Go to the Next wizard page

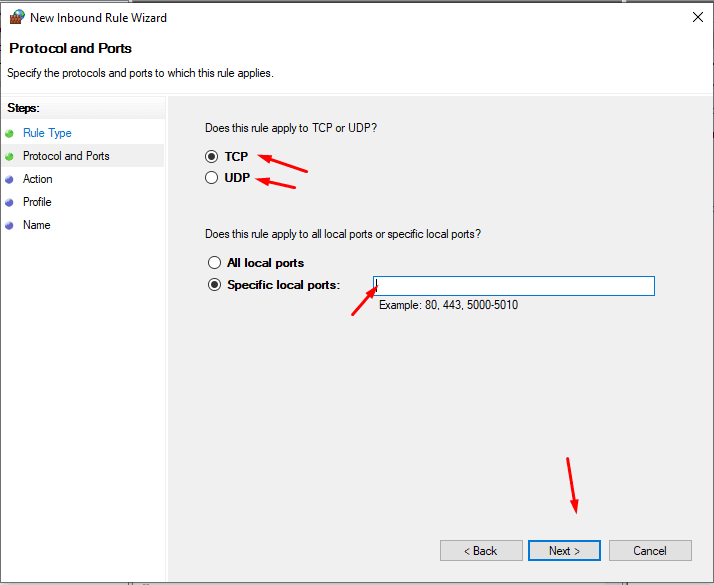[x=564, y=551]
